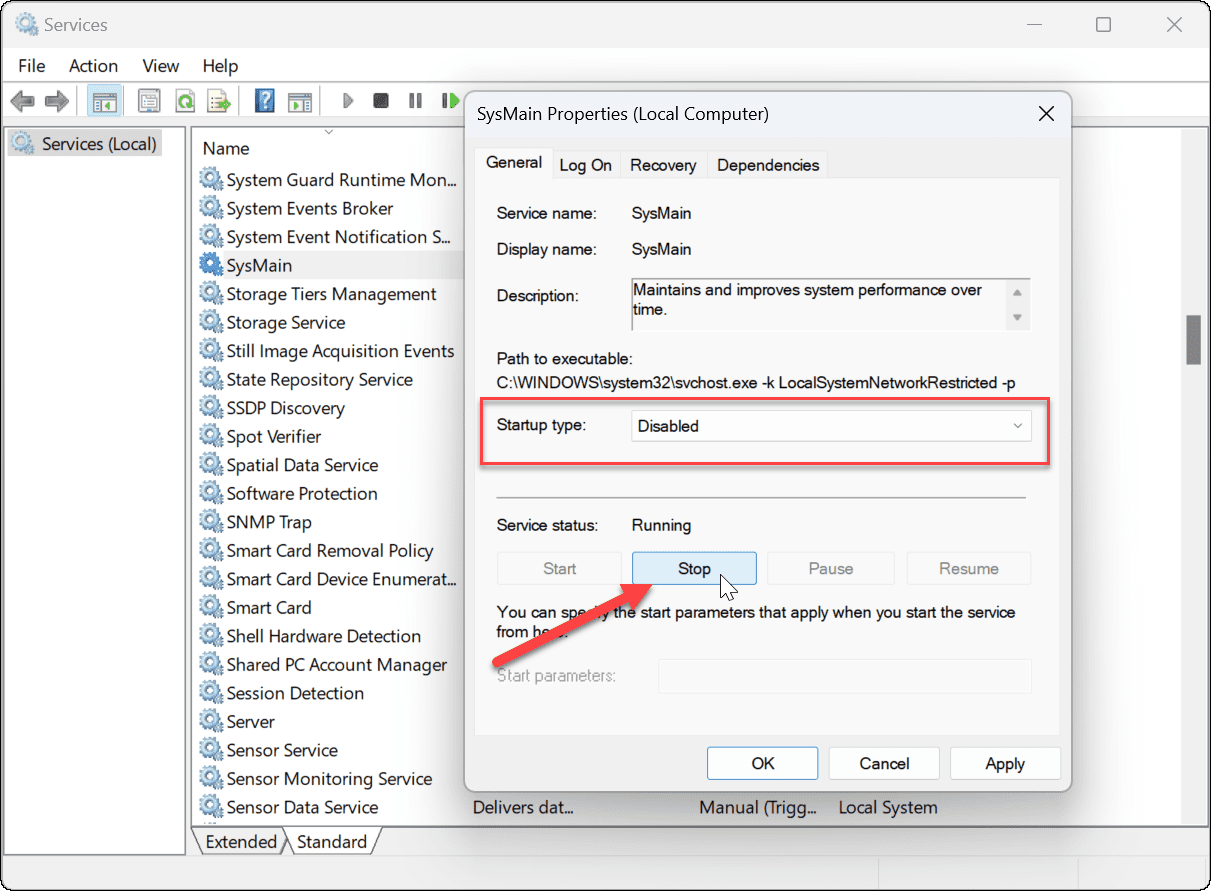Image resolution: width=1211 pixels, height=891 pixels.
Task: Switch to the Recovery tab
Action: click(x=663, y=164)
